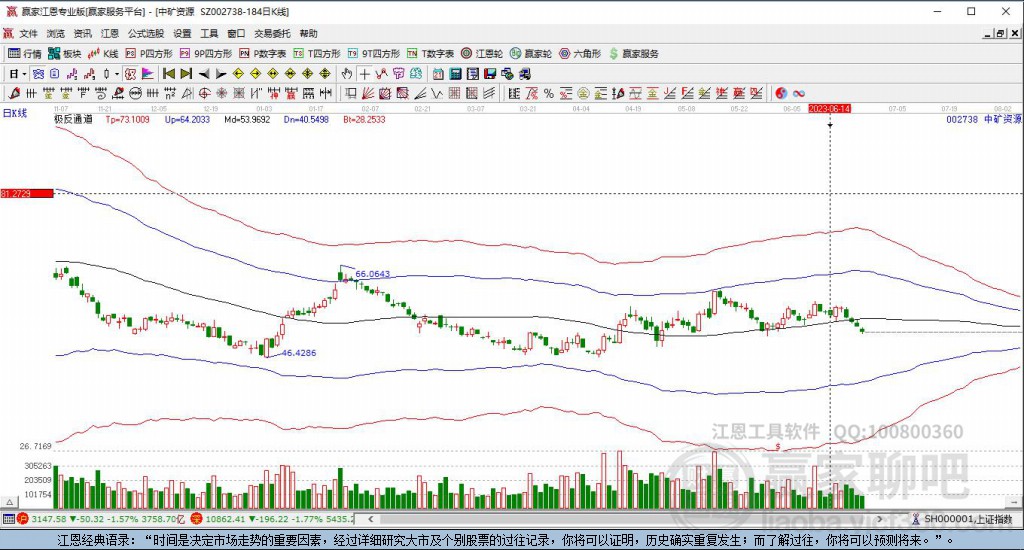Open the 工具 menu

click(209, 33)
